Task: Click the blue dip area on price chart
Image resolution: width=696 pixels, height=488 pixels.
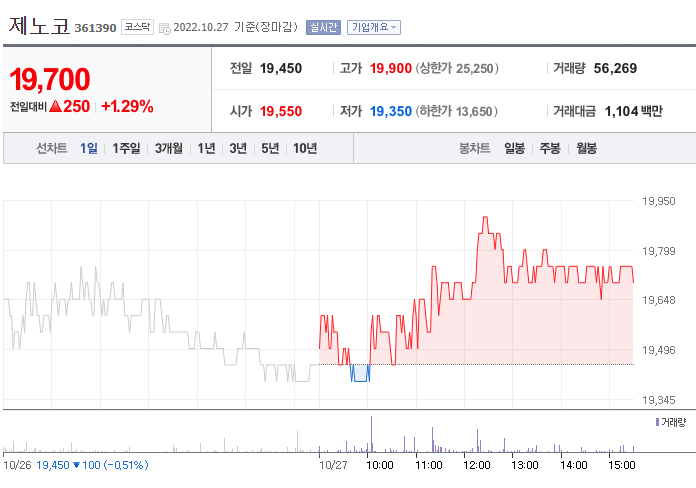Action: pyautogui.click(x=360, y=373)
